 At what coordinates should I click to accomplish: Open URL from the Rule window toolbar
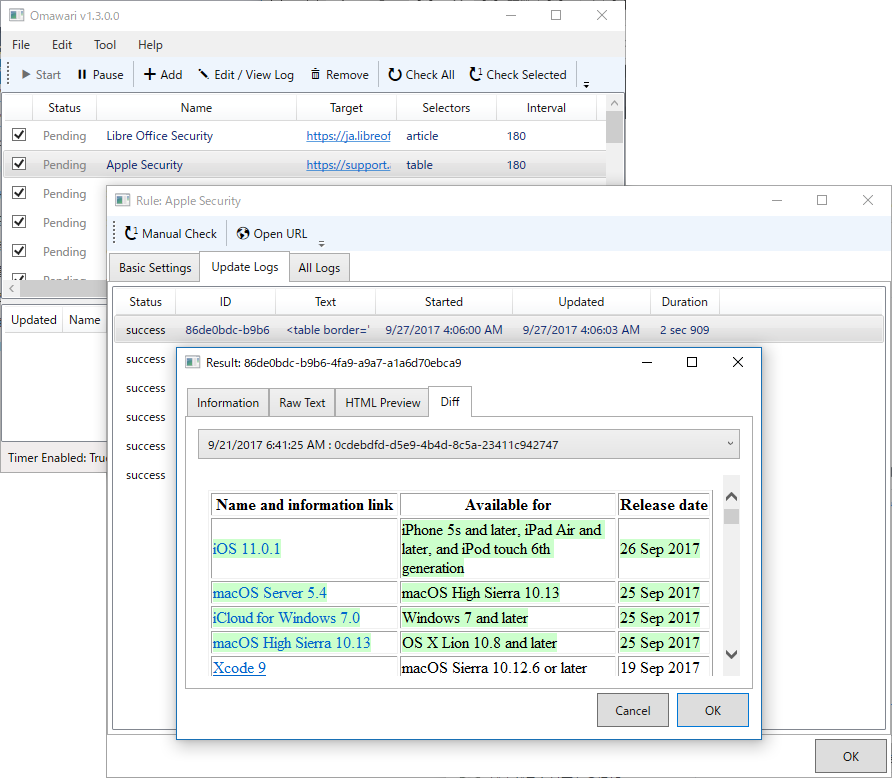click(272, 234)
